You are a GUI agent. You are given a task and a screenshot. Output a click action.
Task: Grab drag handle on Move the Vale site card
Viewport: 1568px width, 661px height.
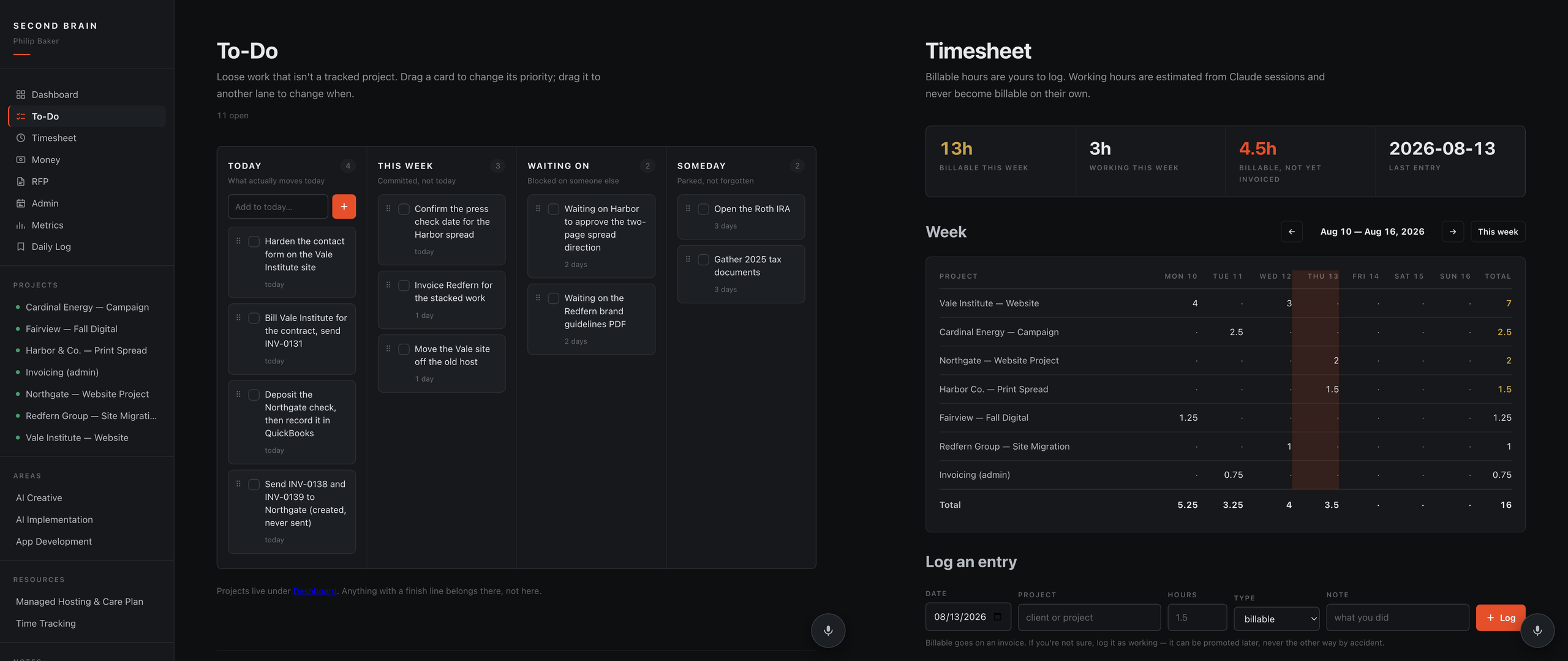pyautogui.click(x=388, y=349)
